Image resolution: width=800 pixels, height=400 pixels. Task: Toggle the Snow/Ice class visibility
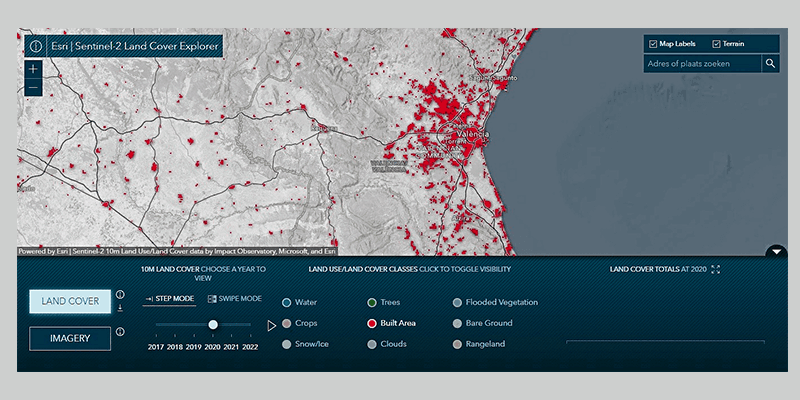[305, 344]
